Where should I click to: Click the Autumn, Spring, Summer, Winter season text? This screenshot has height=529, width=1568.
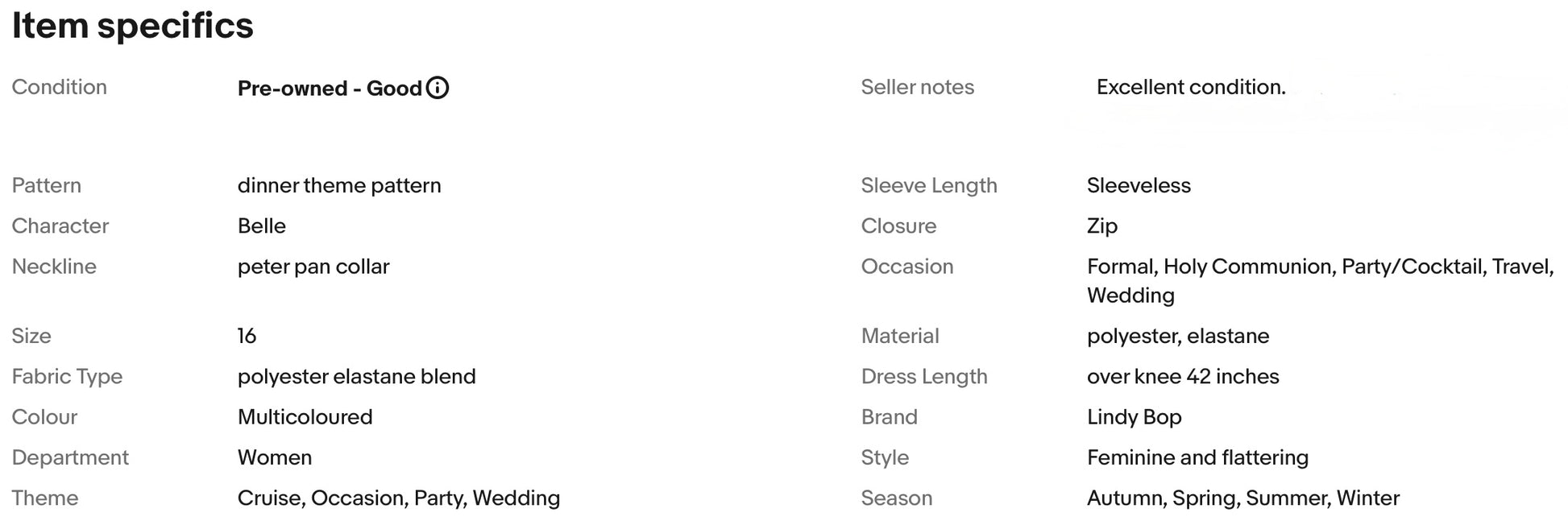coord(1242,498)
